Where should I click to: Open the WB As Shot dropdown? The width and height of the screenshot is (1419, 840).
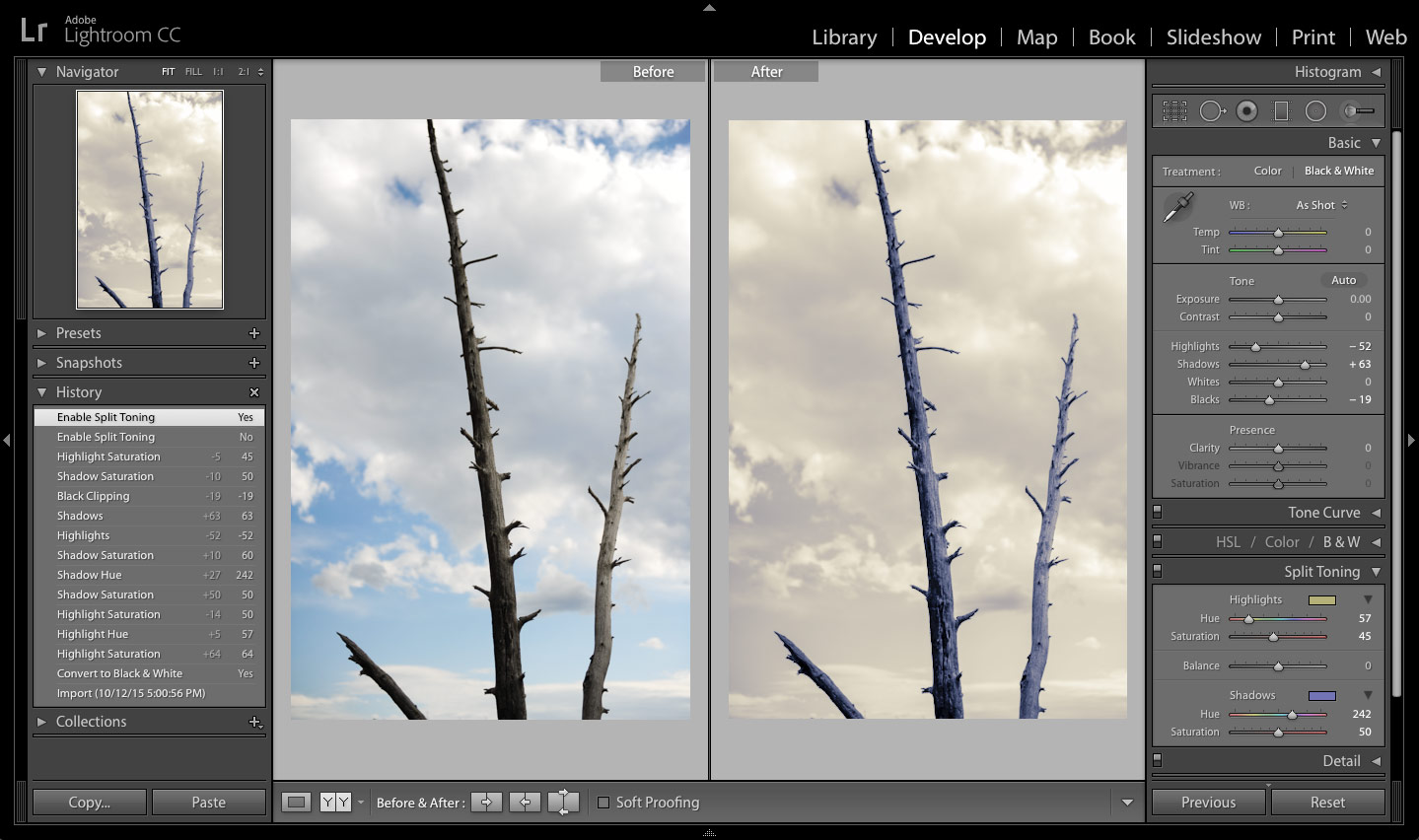(1319, 204)
